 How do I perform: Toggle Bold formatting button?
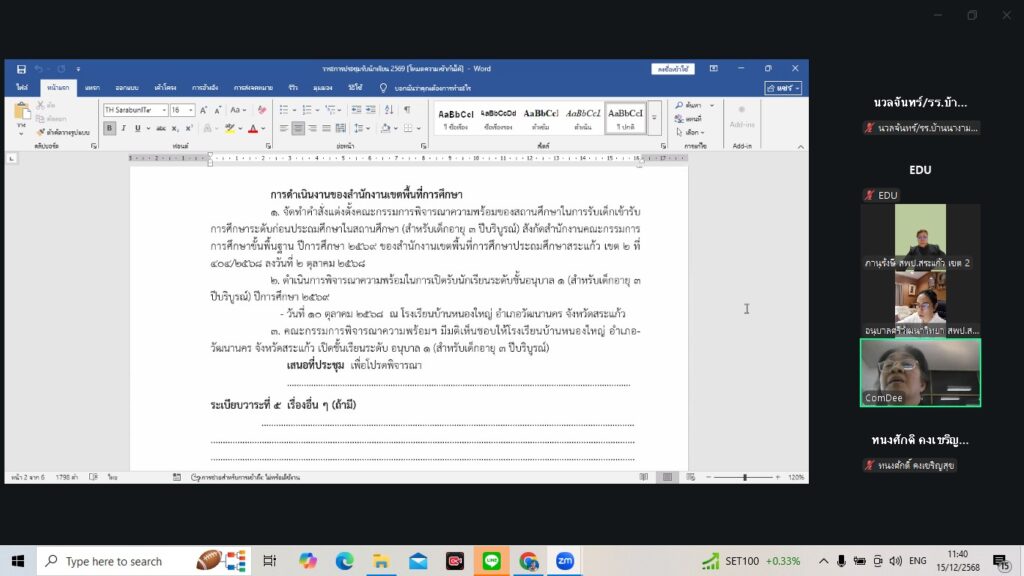[x=111, y=129]
